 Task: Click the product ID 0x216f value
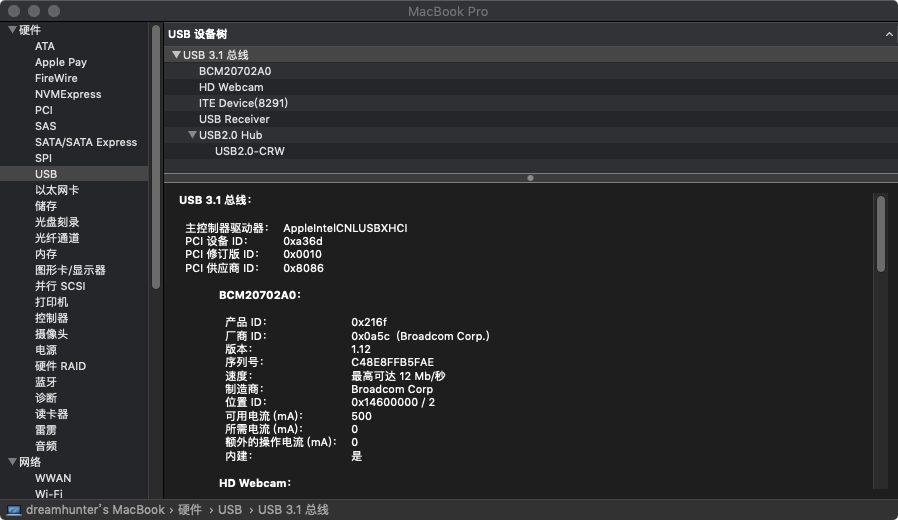click(369, 322)
